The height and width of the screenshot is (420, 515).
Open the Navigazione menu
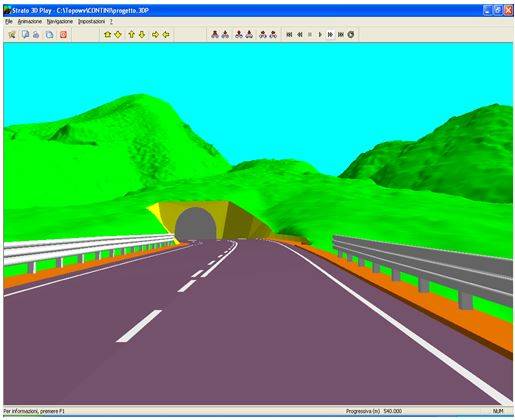tap(60, 22)
